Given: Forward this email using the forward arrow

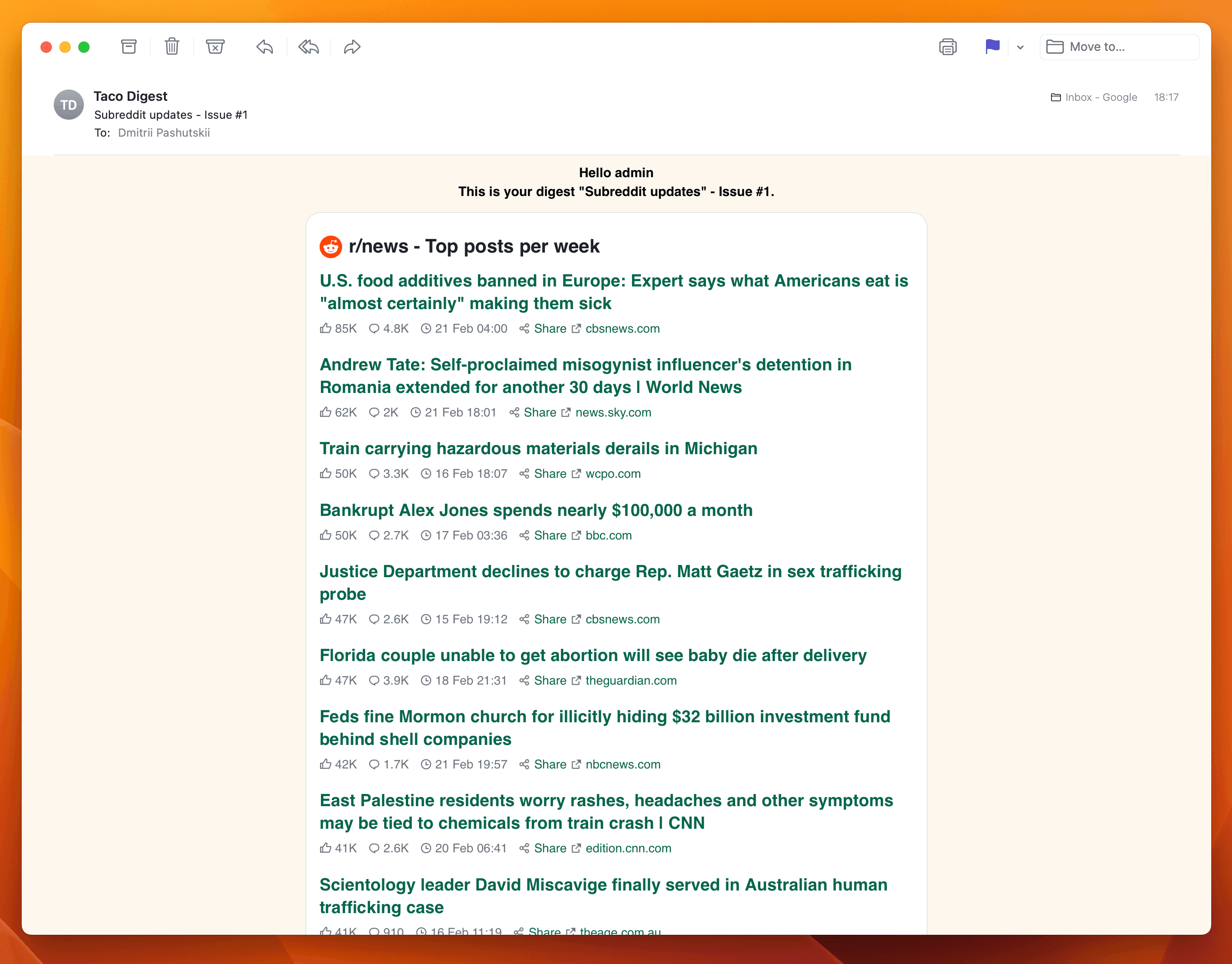Looking at the screenshot, I should coord(352,47).
